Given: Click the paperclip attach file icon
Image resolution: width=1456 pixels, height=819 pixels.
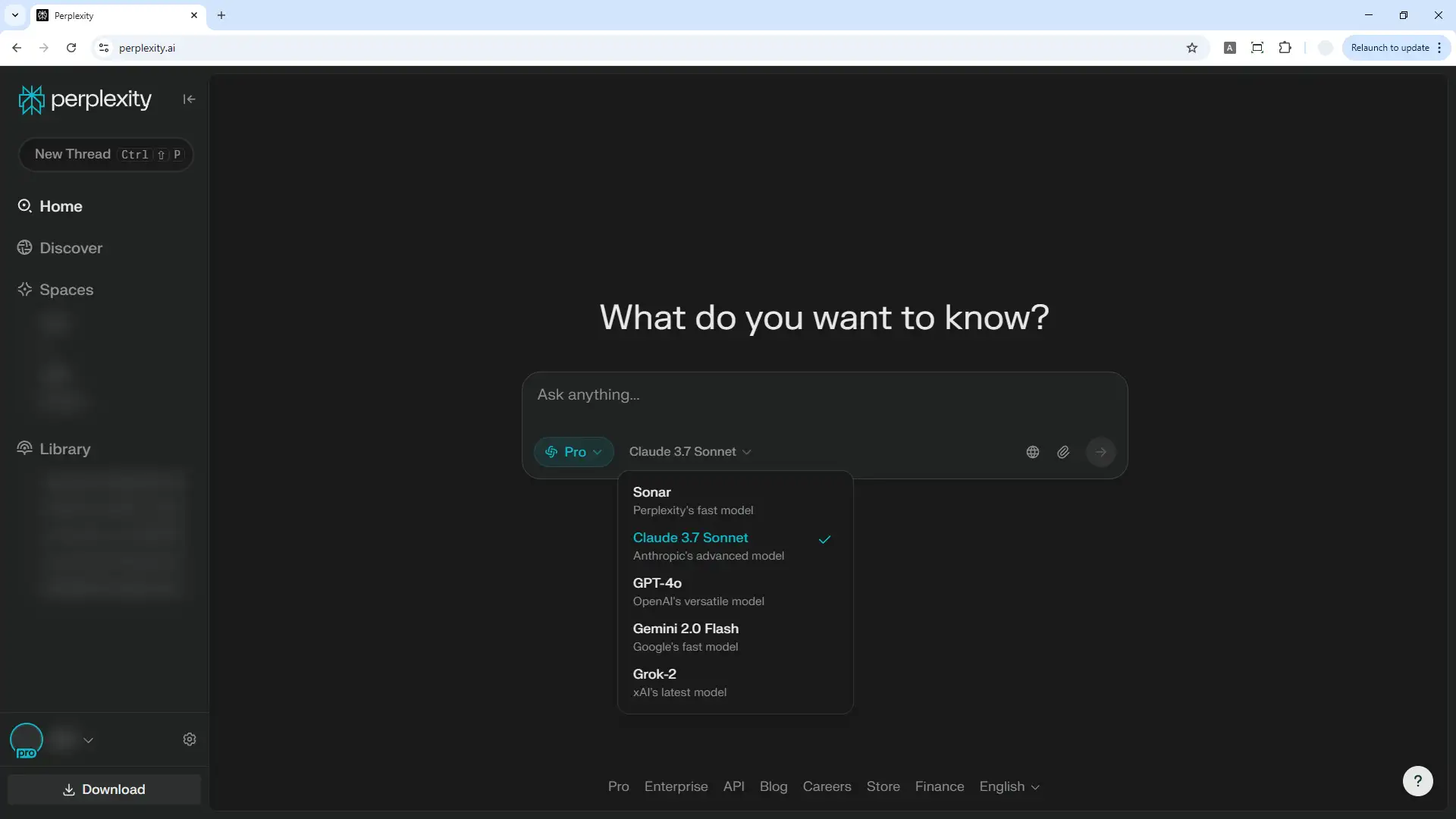Looking at the screenshot, I should pos(1063,452).
